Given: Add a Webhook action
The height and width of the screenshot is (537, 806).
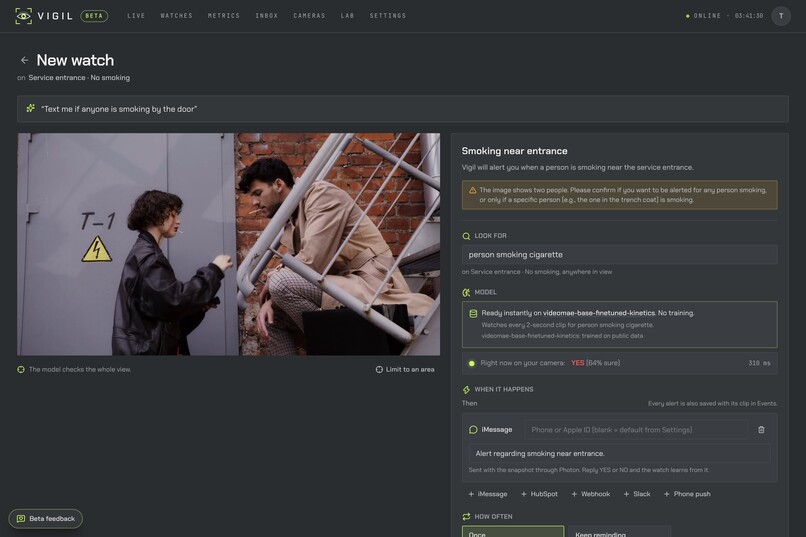Looking at the screenshot, I should [x=591, y=494].
